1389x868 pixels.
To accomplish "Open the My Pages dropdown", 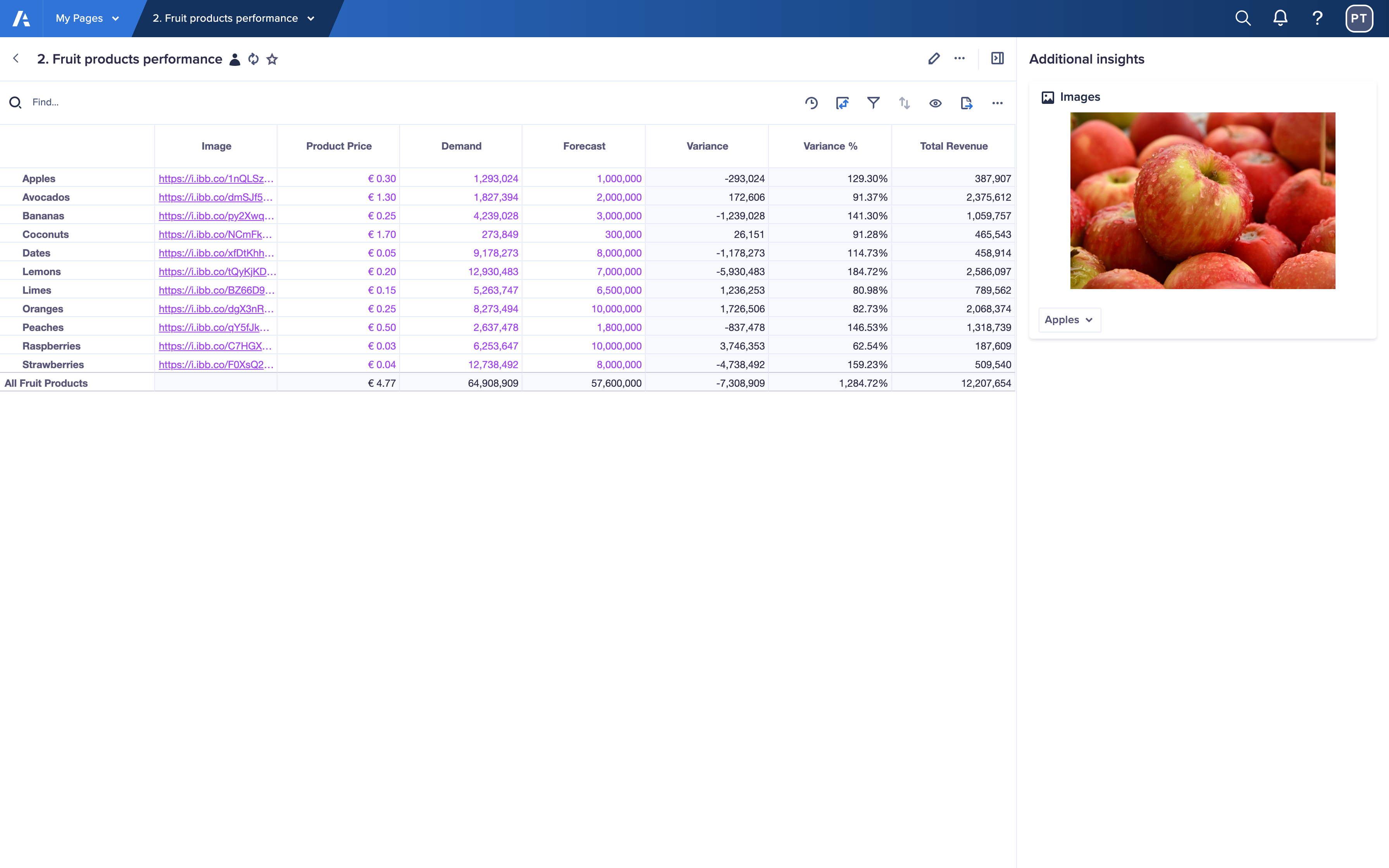I will [87, 18].
